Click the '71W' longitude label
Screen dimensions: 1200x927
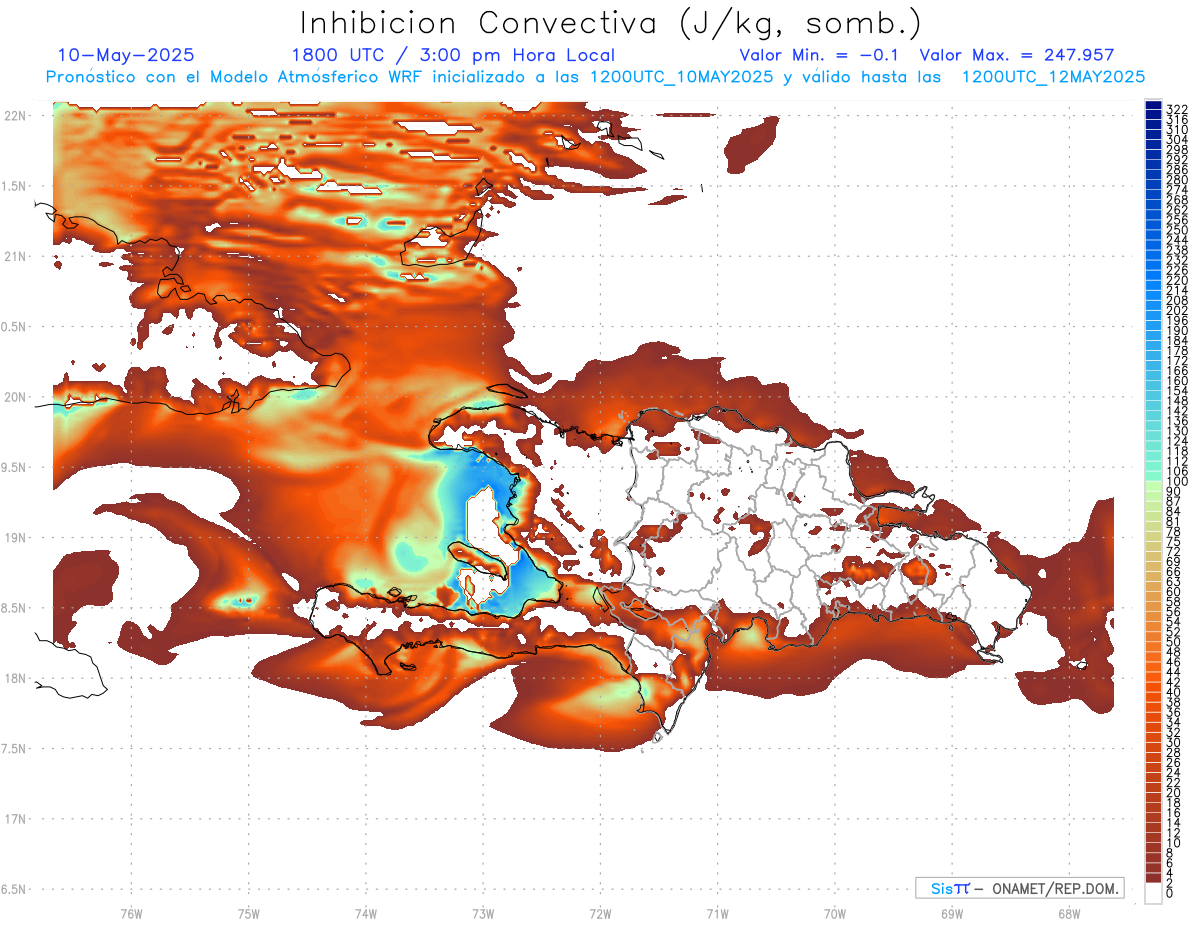[717, 914]
